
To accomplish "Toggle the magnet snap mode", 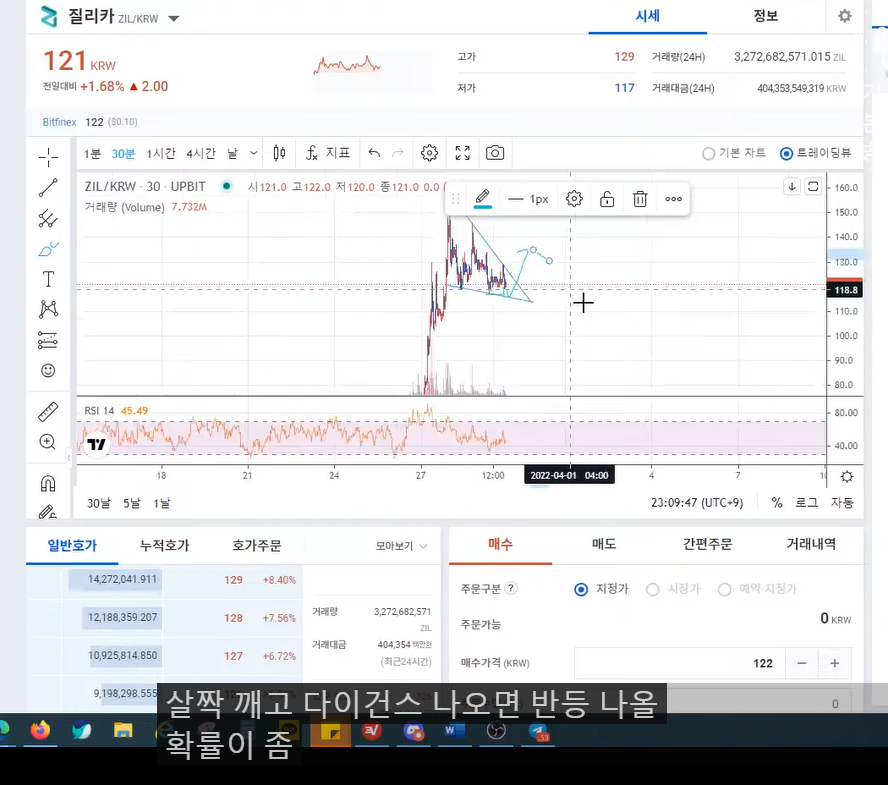I will click(x=48, y=483).
